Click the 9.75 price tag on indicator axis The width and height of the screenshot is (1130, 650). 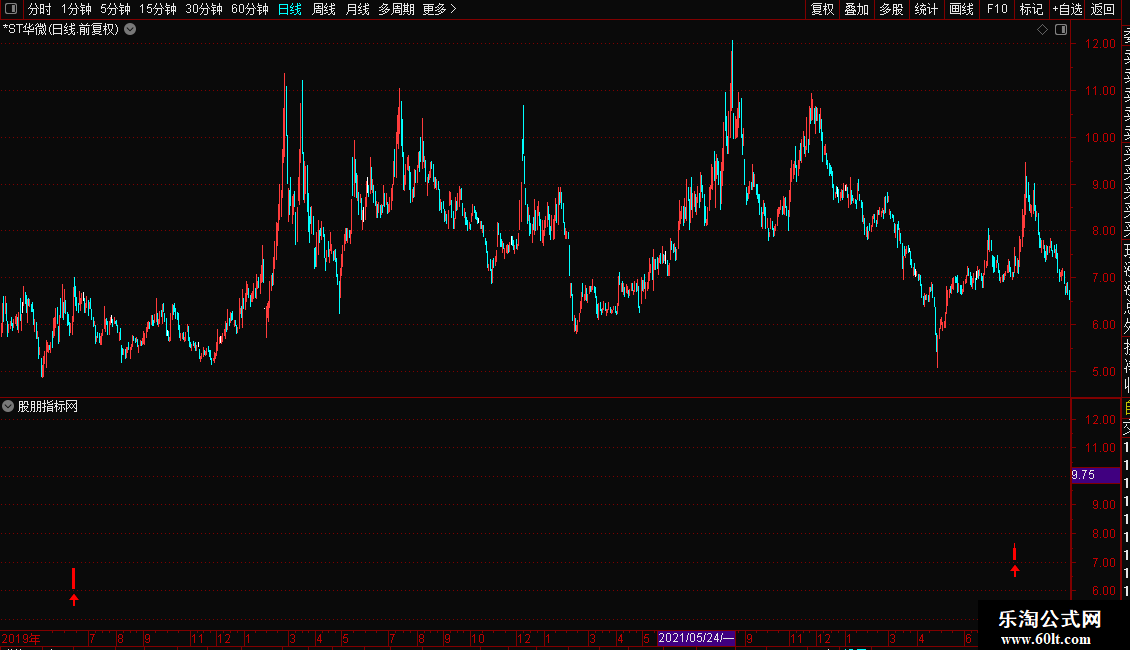click(1095, 475)
